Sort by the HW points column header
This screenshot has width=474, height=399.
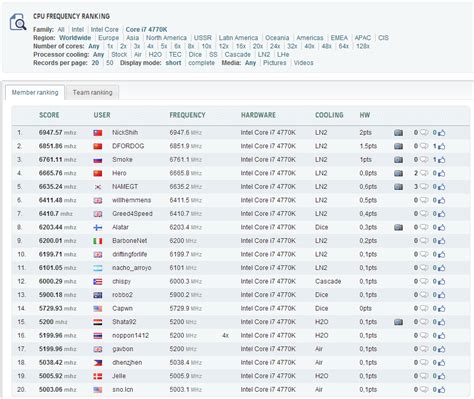365,115
